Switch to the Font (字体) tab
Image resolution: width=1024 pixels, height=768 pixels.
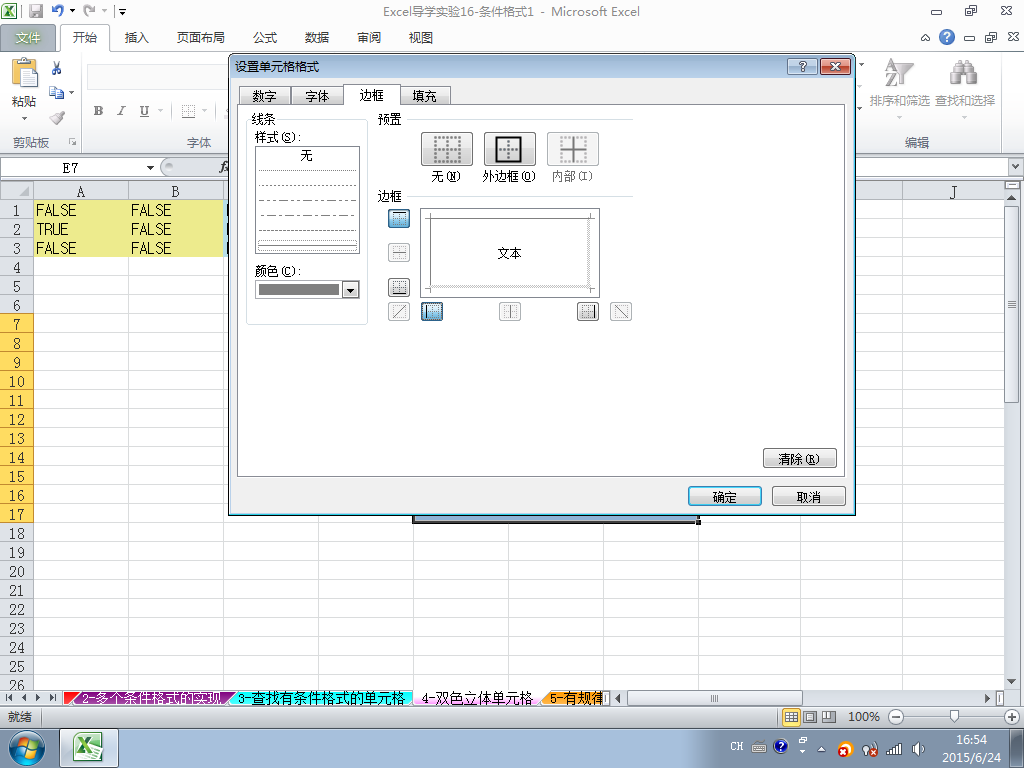317,96
